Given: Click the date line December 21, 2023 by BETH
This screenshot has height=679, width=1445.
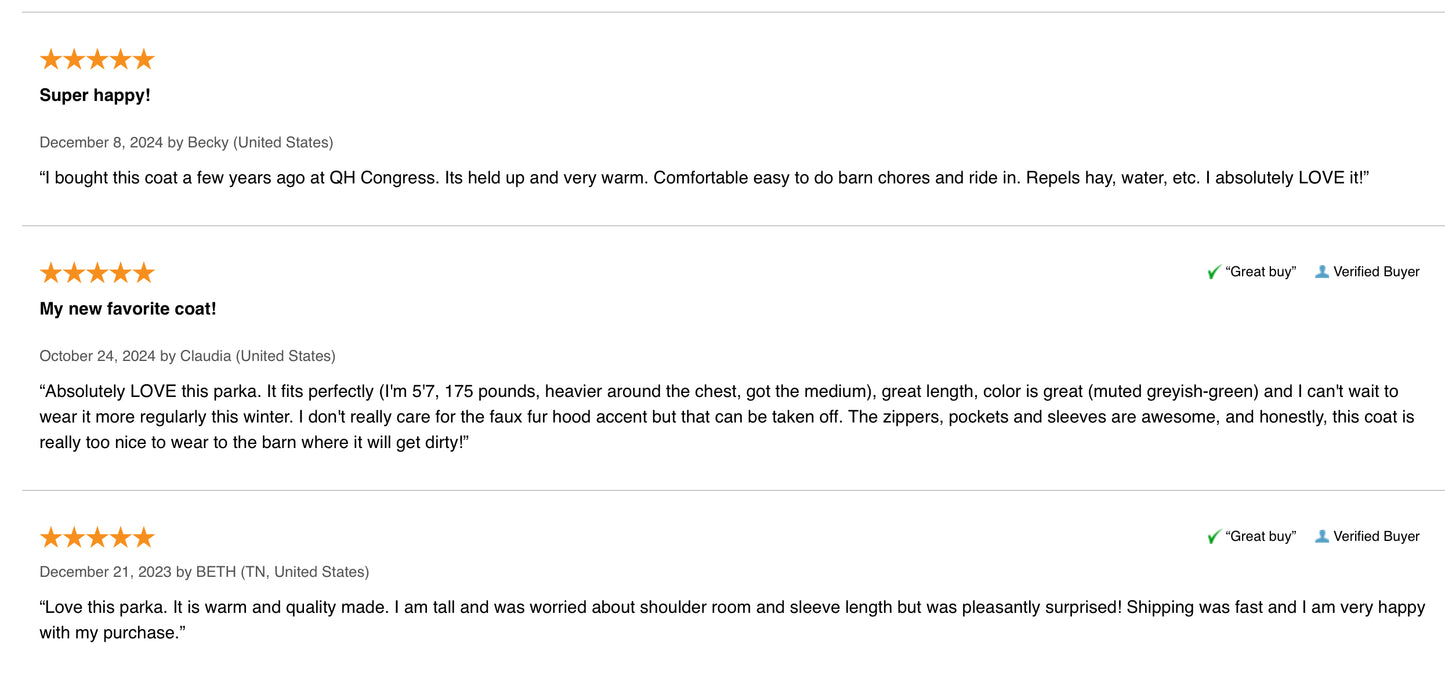Looking at the screenshot, I should point(204,572).
